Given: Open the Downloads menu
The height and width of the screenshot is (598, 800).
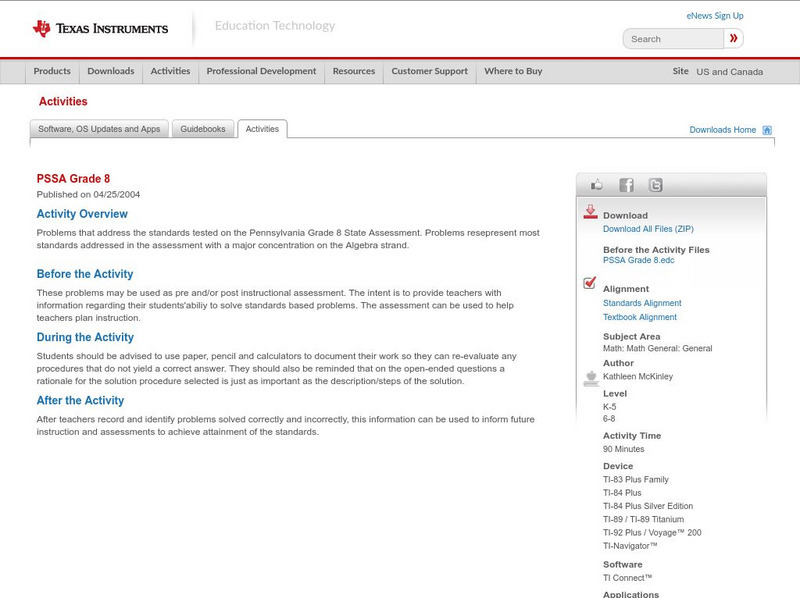Looking at the screenshot, I should pos(111,71).
